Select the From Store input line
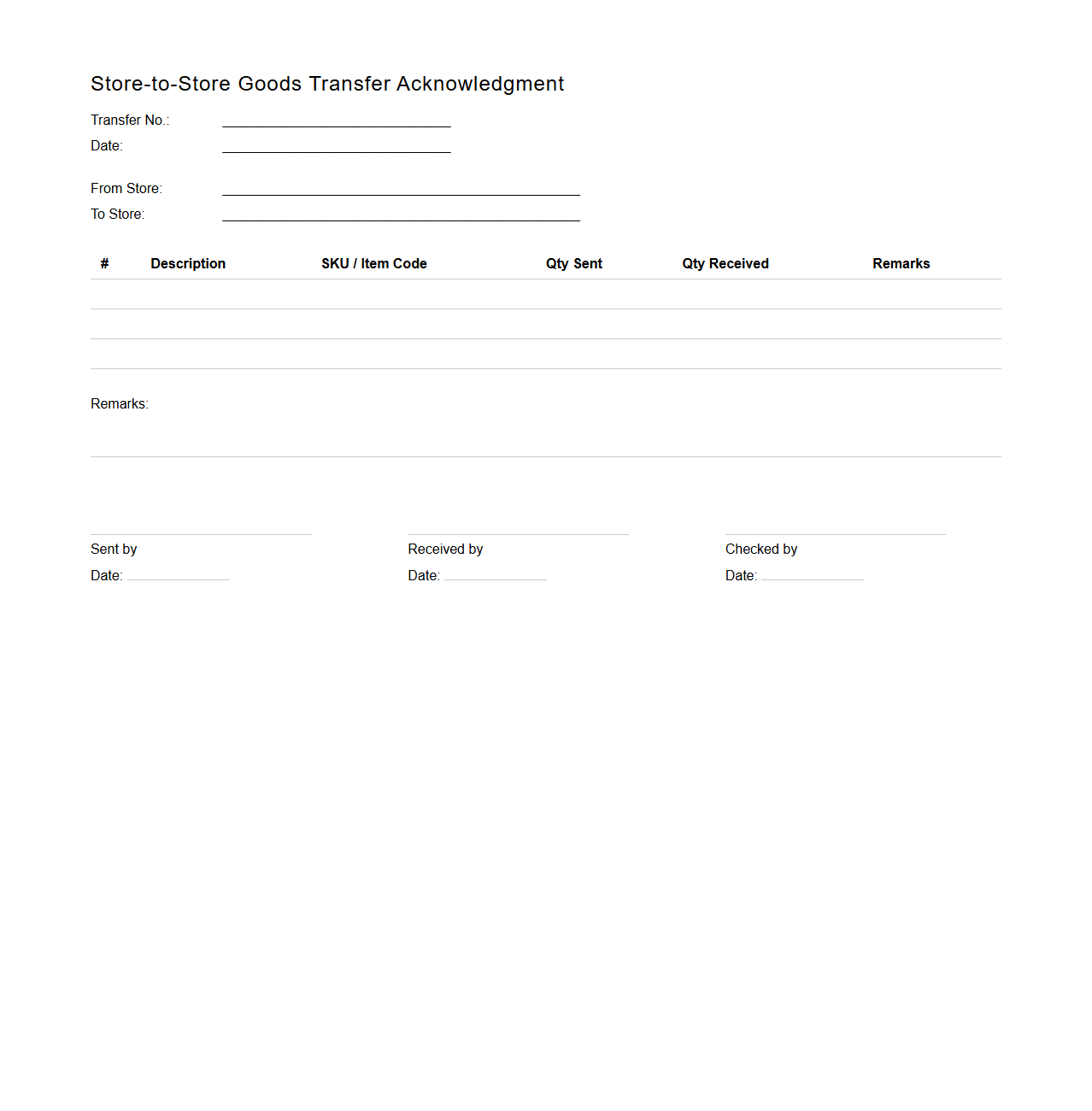Image resolution: width=1092 pixels, height=1111 pixels. [x=401, y=192]
